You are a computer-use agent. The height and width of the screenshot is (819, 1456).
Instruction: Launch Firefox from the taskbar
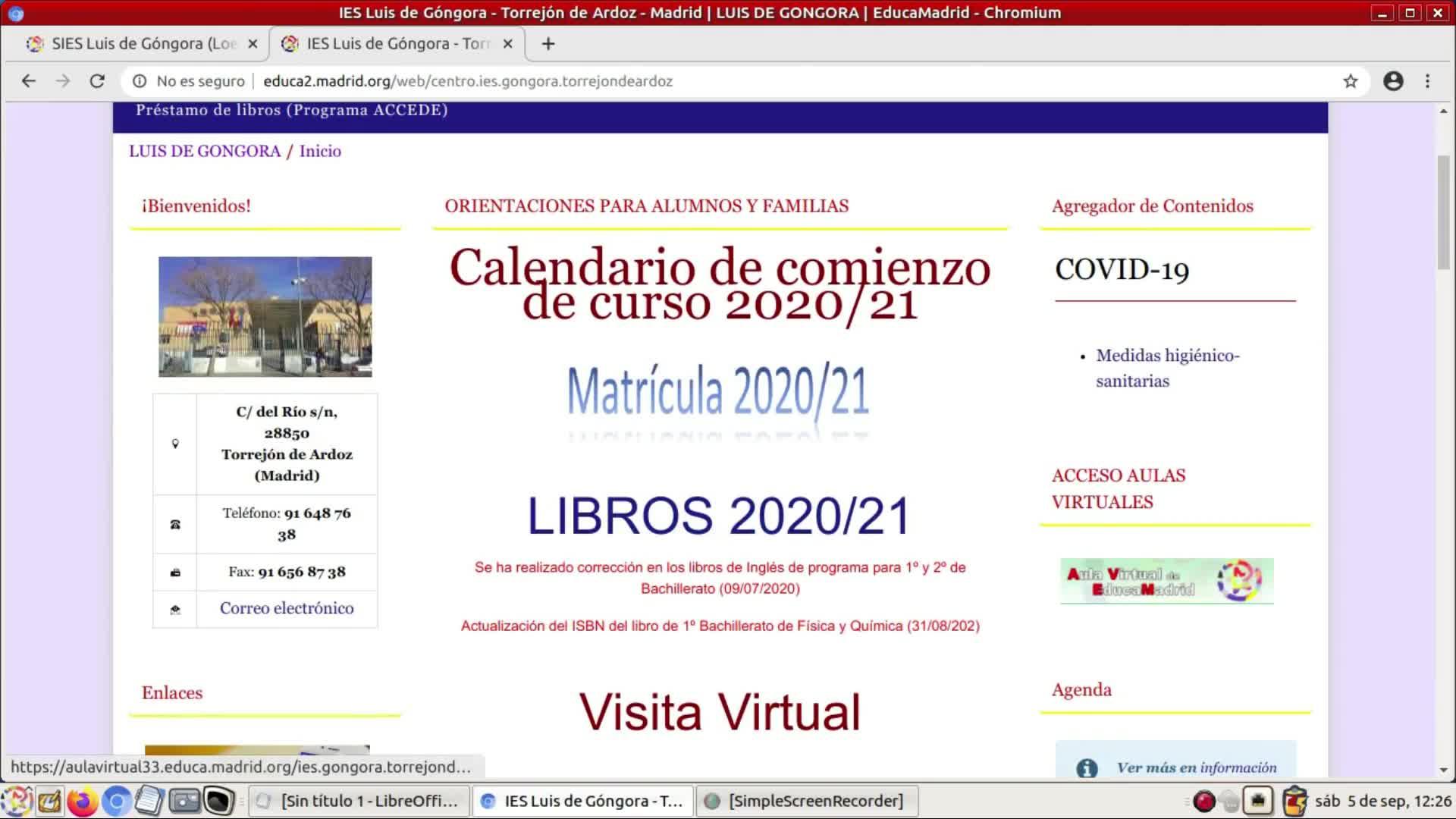[82, 801]
